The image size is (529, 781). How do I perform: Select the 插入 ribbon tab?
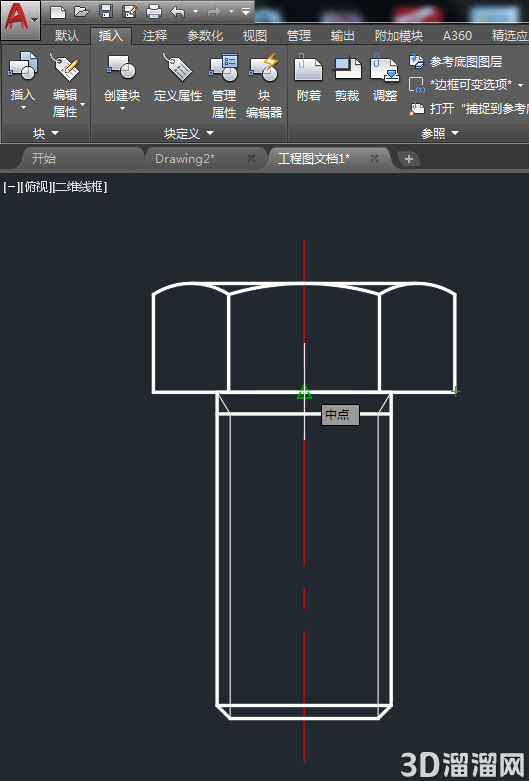111,35
